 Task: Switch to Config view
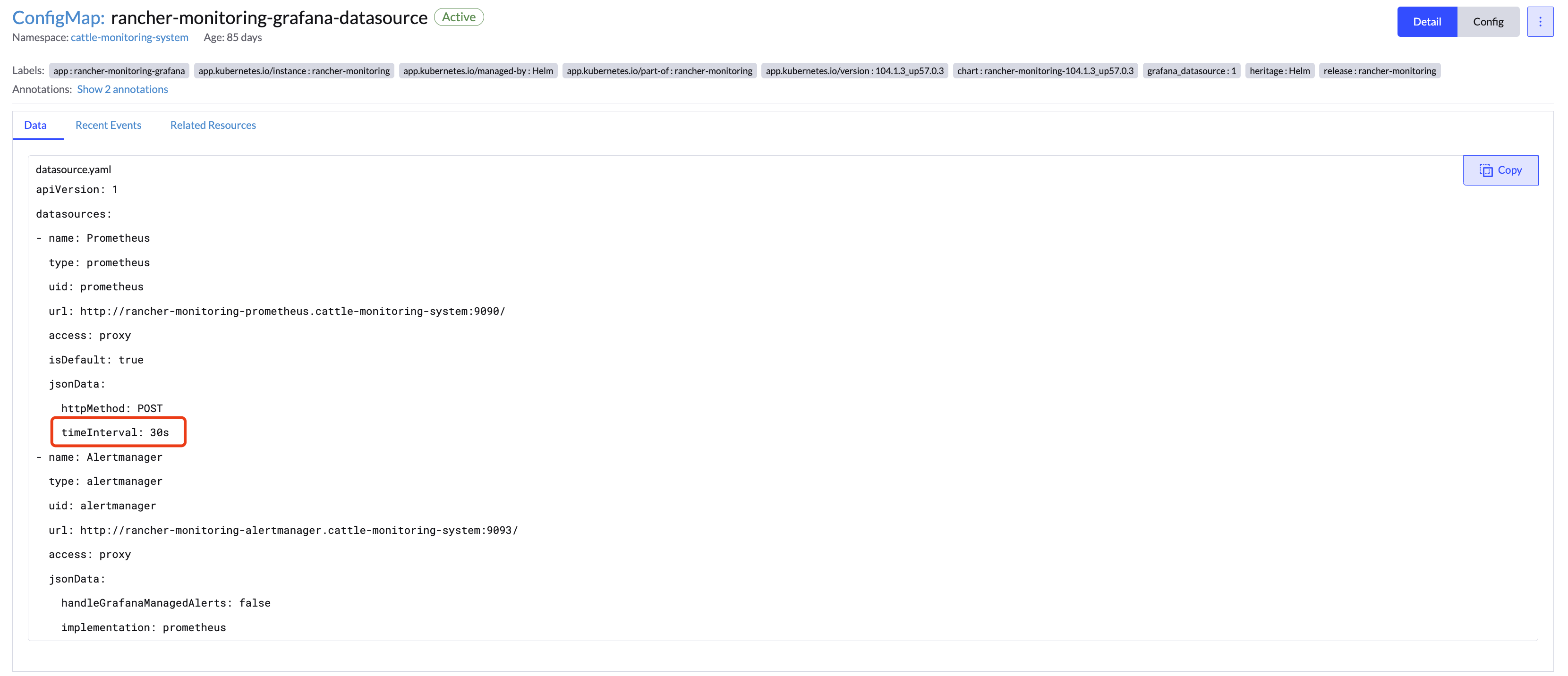pyautogui.click(x=1488, y=22)
